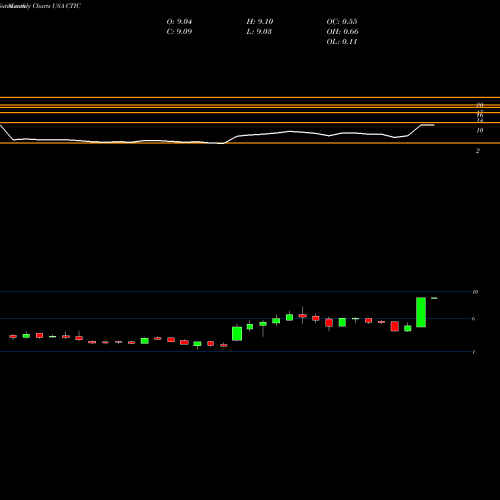Click the 1 label on the candlestick price axis
The image size is (500, 500).
473,352
